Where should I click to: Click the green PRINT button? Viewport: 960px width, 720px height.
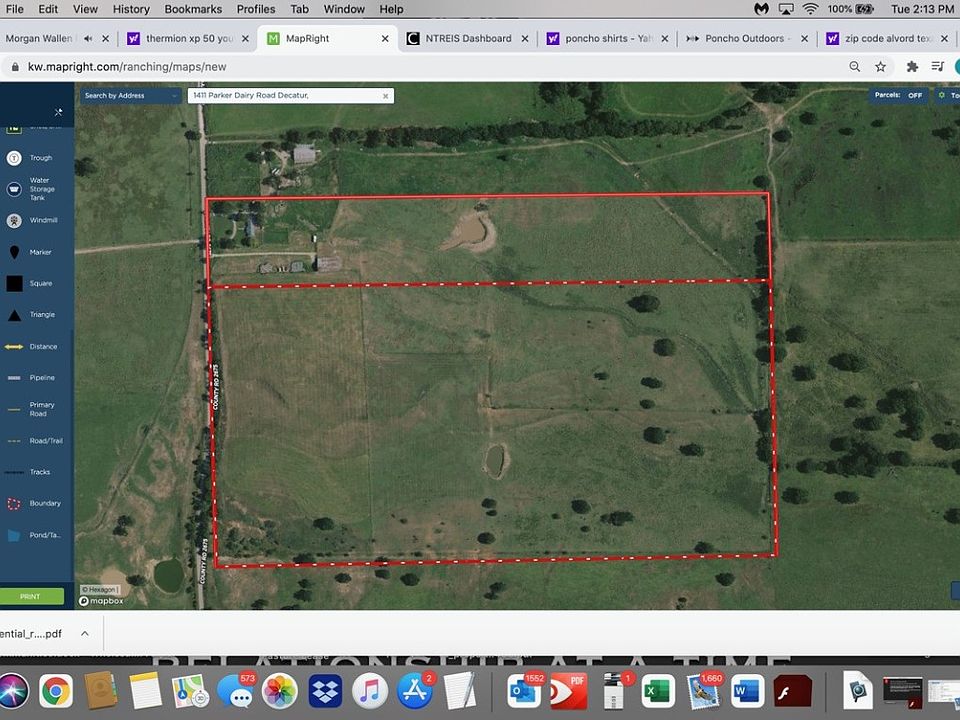[30, 597]
